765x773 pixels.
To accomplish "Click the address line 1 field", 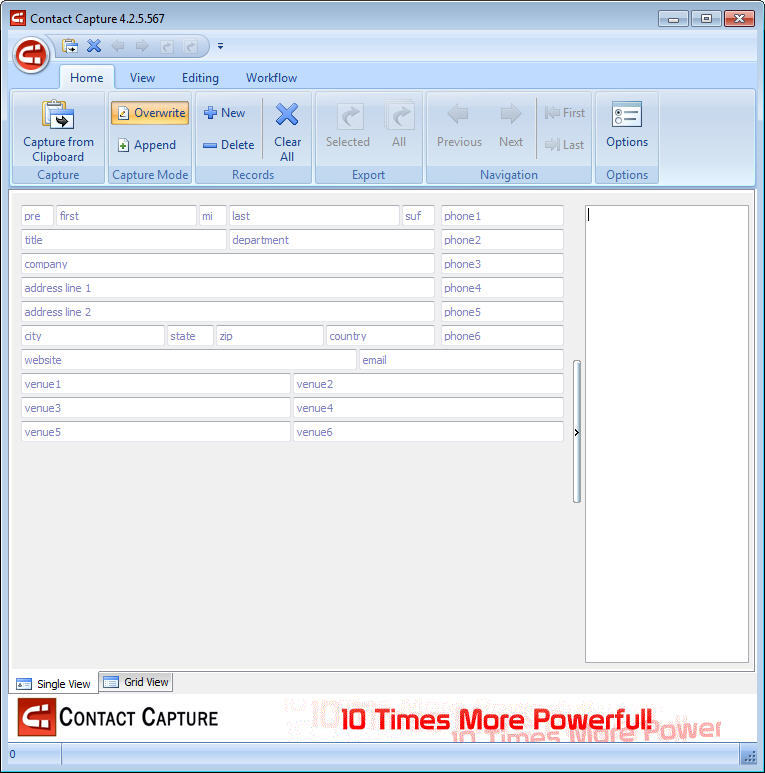I will [228, 288].
